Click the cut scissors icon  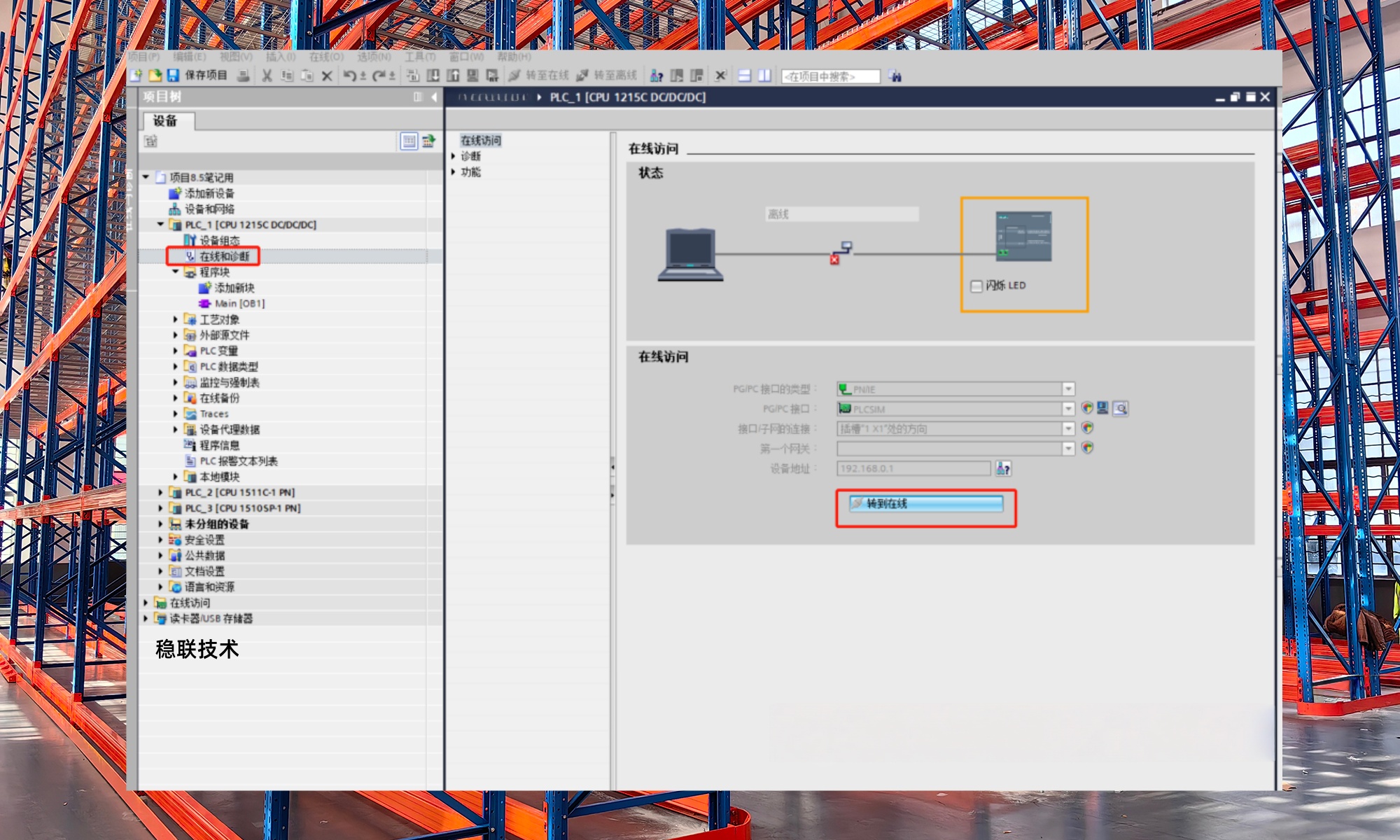267,76
